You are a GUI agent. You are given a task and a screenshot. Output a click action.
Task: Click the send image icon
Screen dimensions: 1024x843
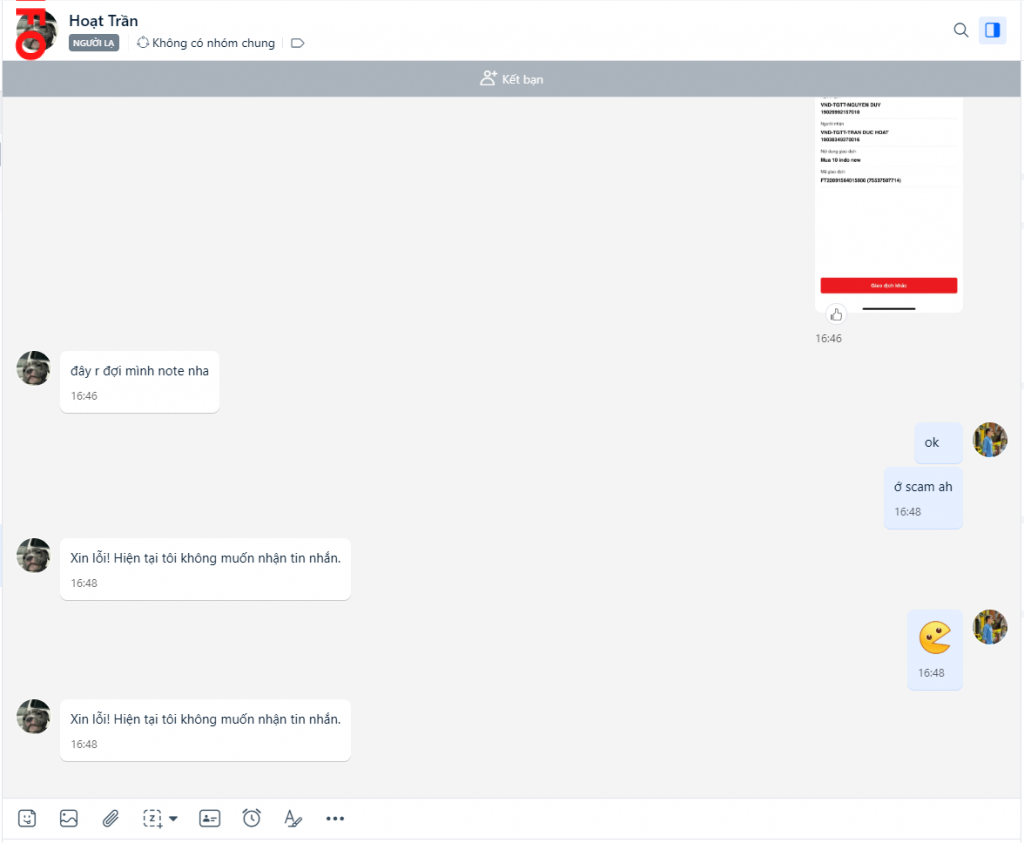[x=68, y=818]
